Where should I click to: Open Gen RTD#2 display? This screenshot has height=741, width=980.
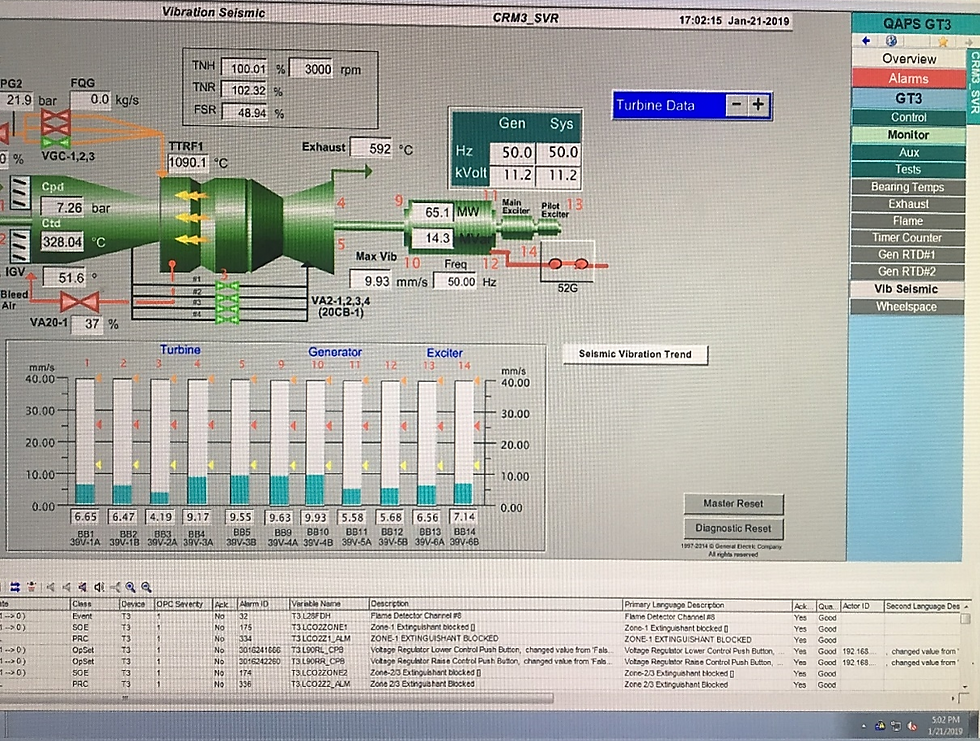907,271
